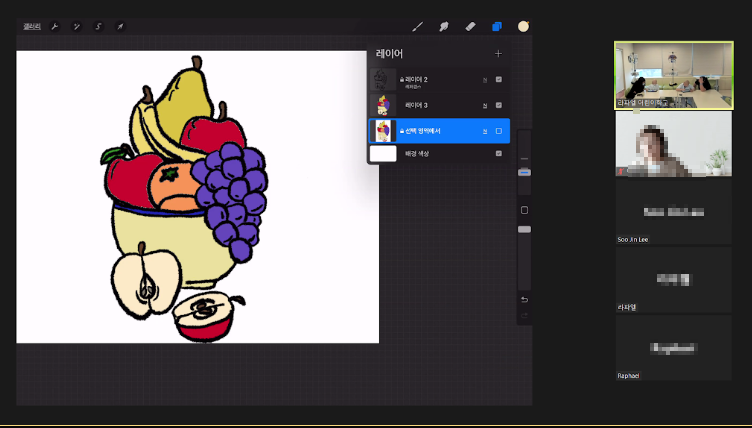752x428 pixels.
Task: Hide 레이어 2 using its visibility checkbox
Action: [x=499, y=79]
